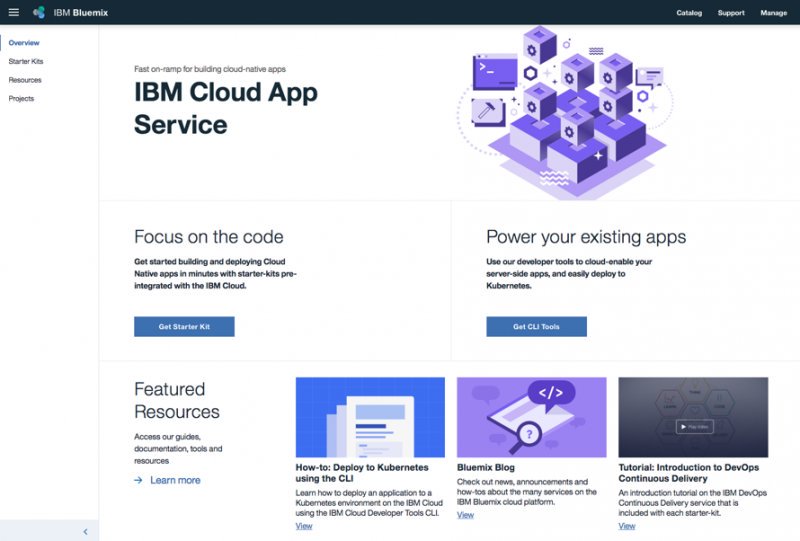This screenshot has width=800, height=541.
Task: Click the Focus on the code heading
Action: click(x=209, y=237)
